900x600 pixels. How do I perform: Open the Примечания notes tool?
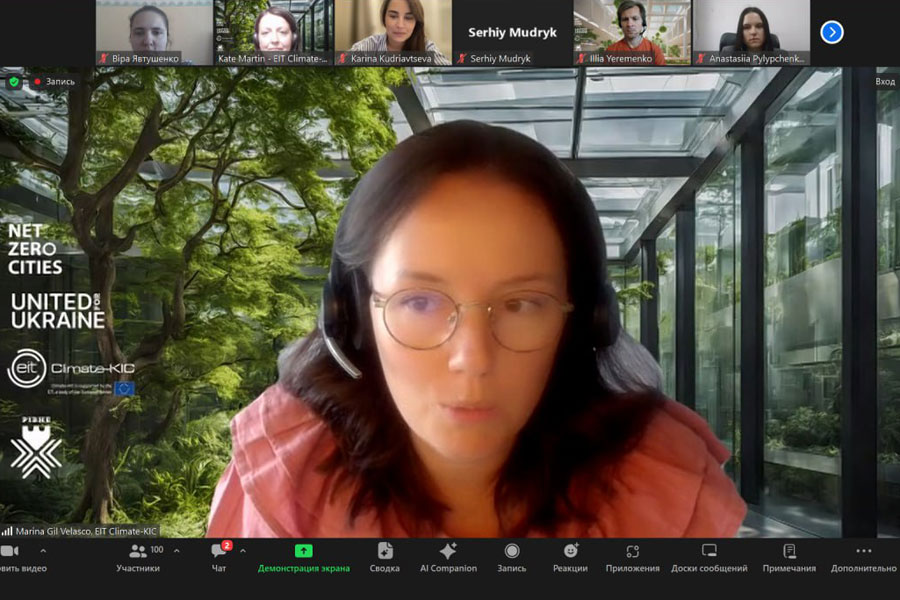pyautogui.click(x=789, y=558)
